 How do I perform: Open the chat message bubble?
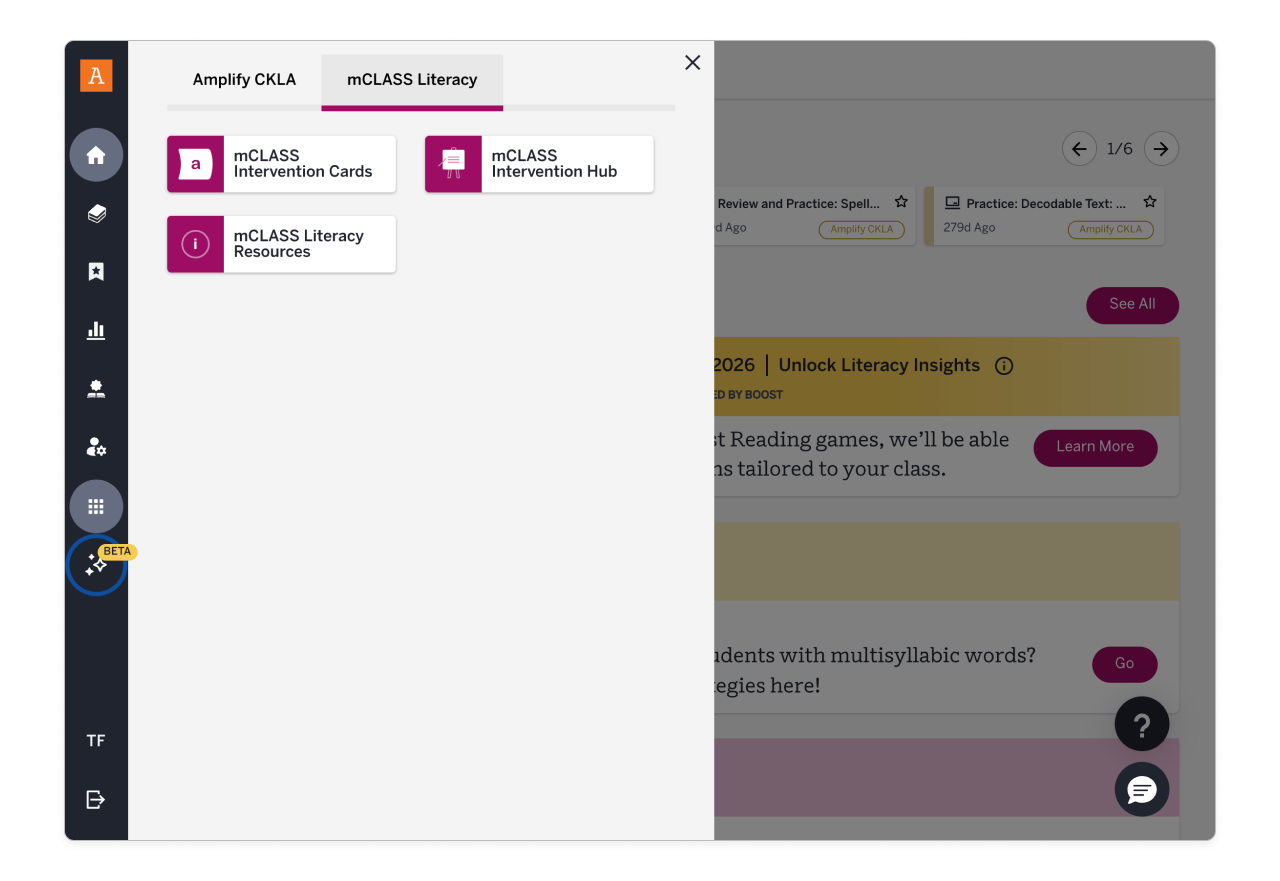pyautogui.click(x=1142, y=790)
